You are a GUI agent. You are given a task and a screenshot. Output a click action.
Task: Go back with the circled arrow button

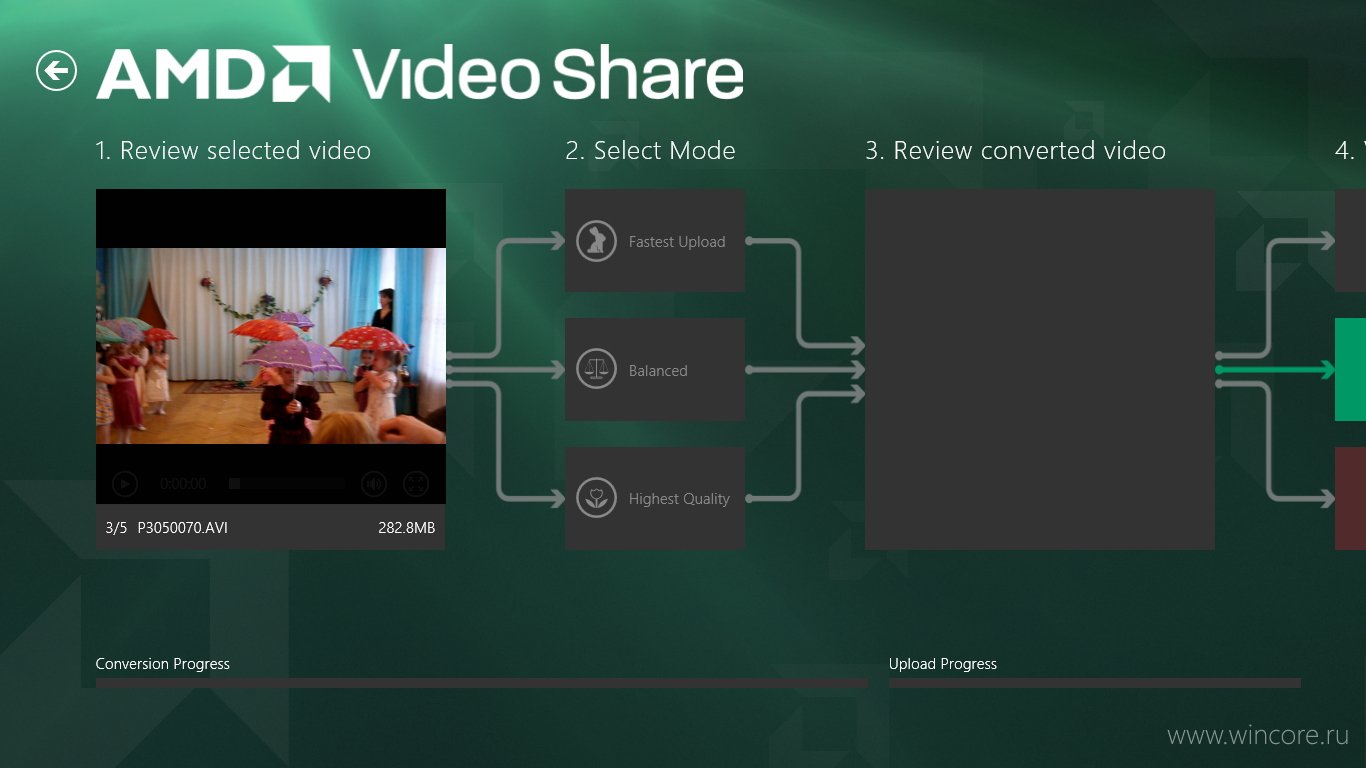(56, 70)
